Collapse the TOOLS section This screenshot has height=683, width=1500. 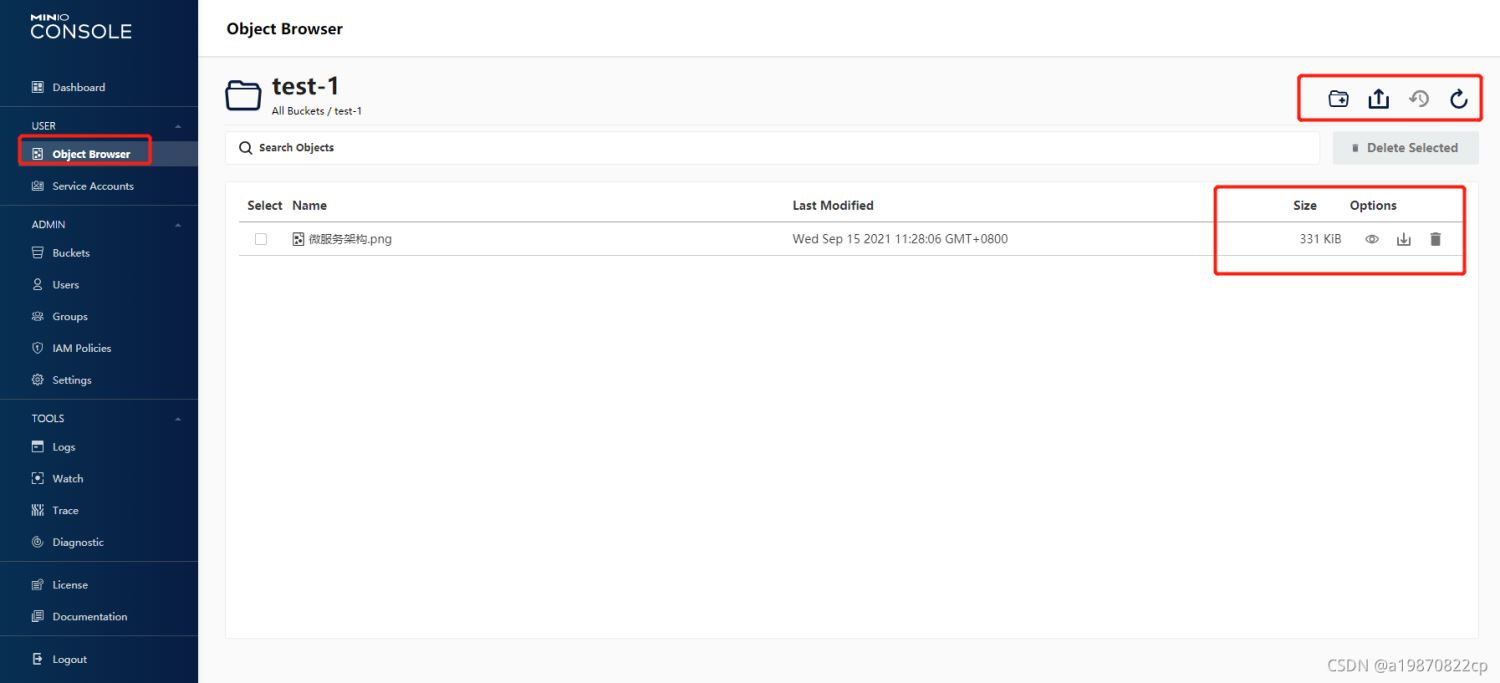click(x=178, y=419)
